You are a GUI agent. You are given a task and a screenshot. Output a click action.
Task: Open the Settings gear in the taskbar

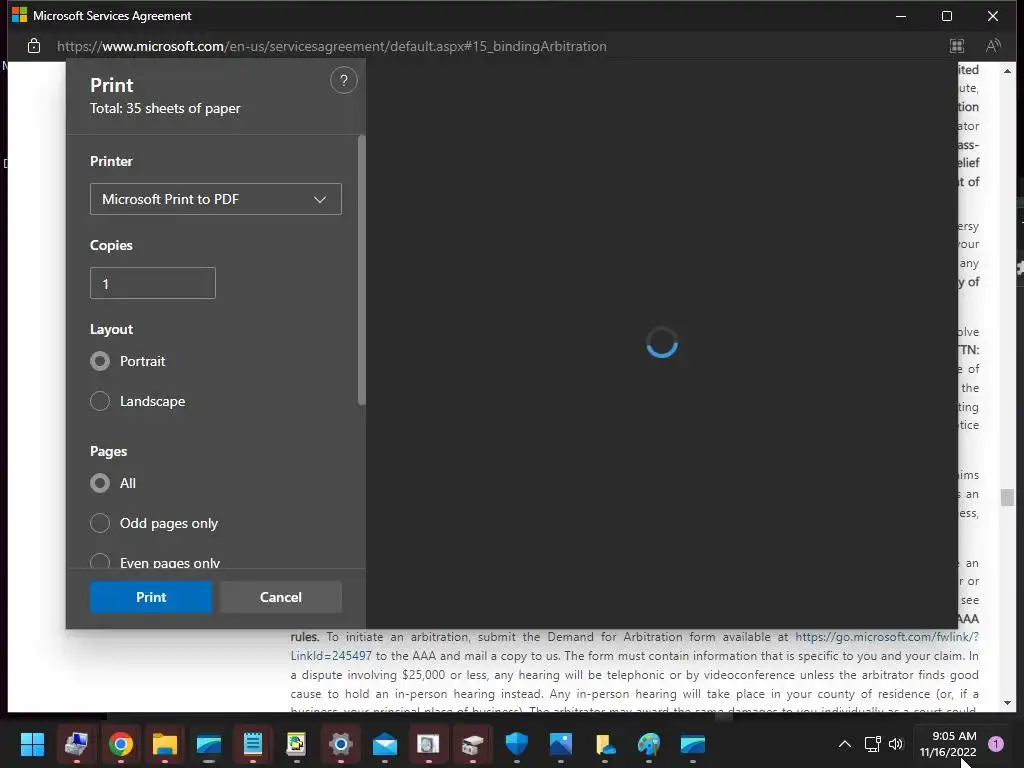(340, 744)
